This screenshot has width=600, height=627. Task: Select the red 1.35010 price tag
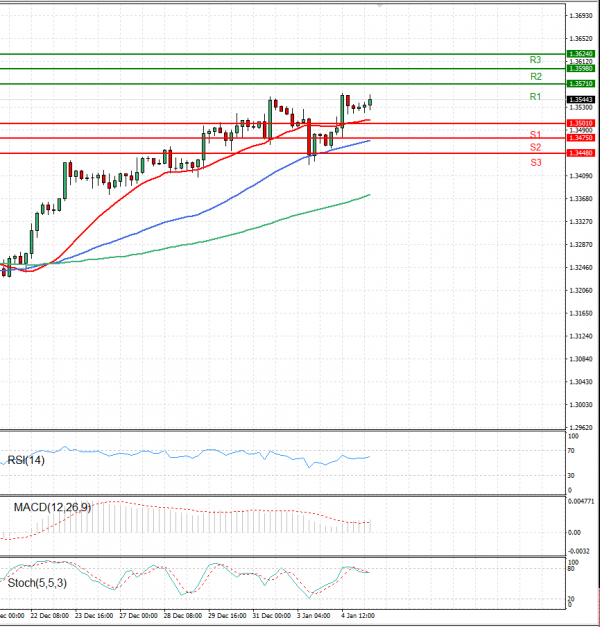[x=581, y=123]
